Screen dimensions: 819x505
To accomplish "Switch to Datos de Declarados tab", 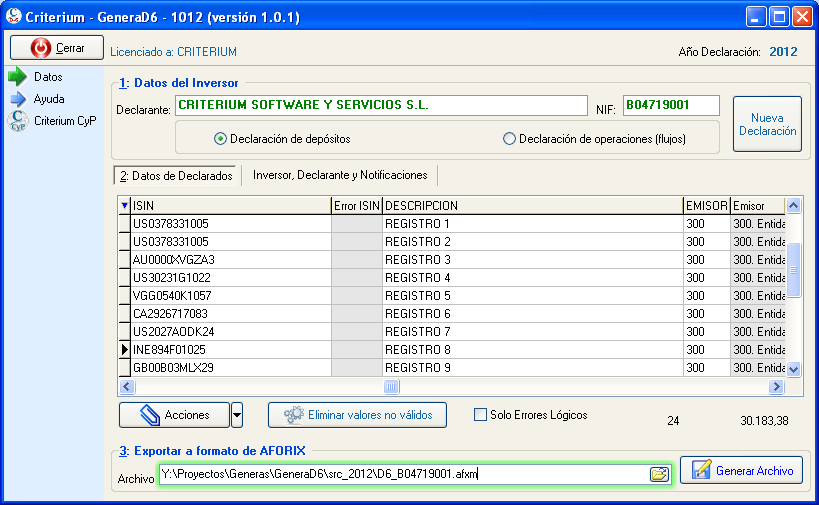I will 176,176.
